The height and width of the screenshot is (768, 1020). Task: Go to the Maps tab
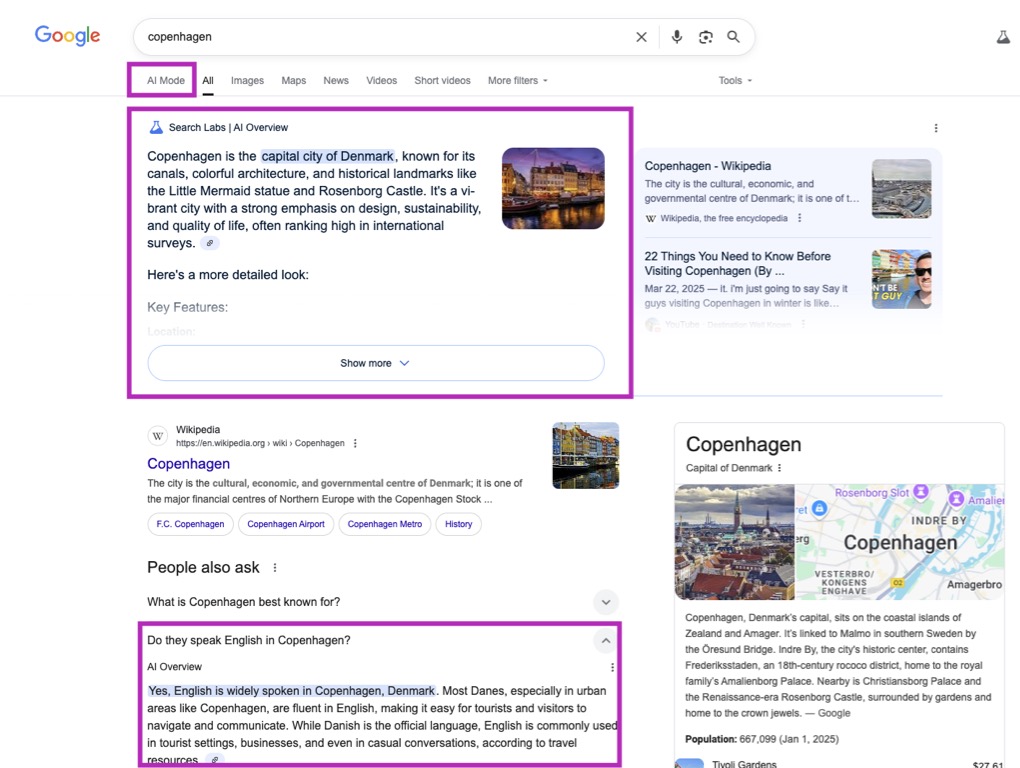293,81
